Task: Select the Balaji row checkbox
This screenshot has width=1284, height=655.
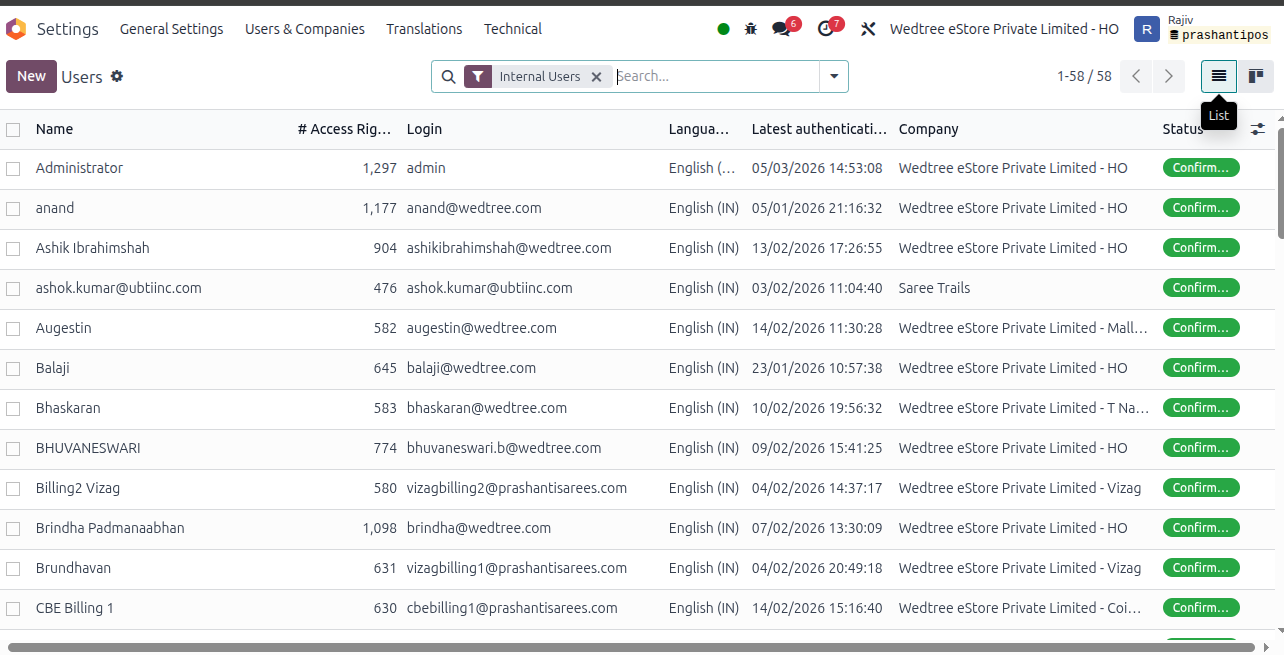Action: tap(13, 369)
